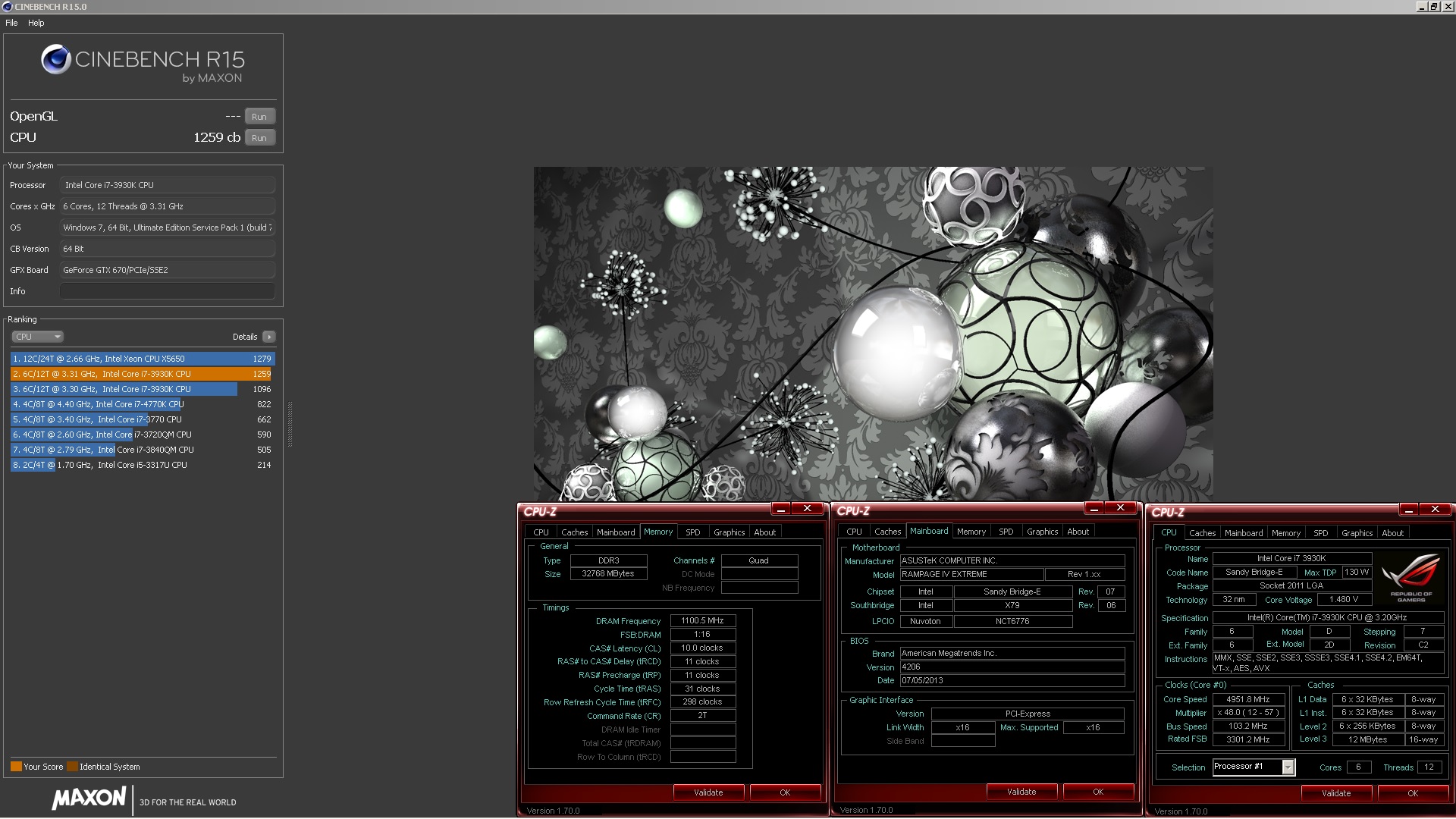Open Caches tab in Mainboard CPU-Z window

887,532
